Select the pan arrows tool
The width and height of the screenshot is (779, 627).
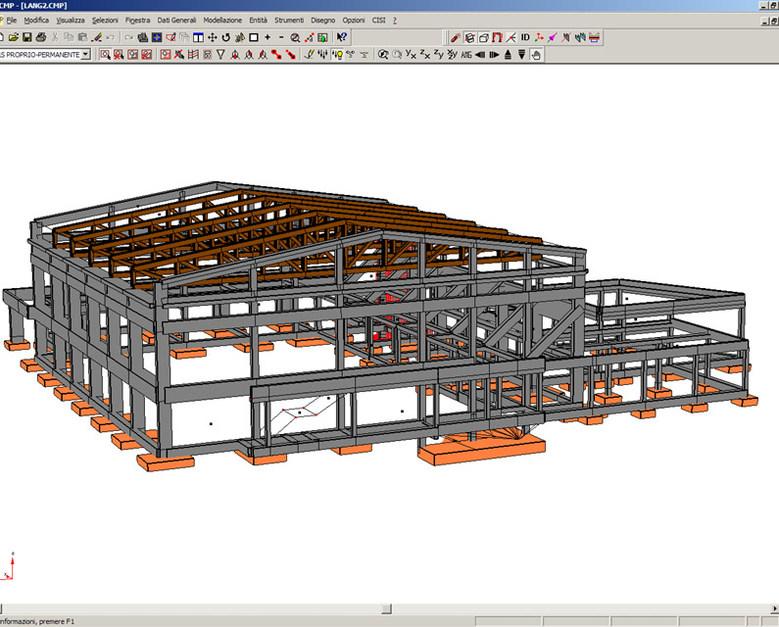pos(212,38)
